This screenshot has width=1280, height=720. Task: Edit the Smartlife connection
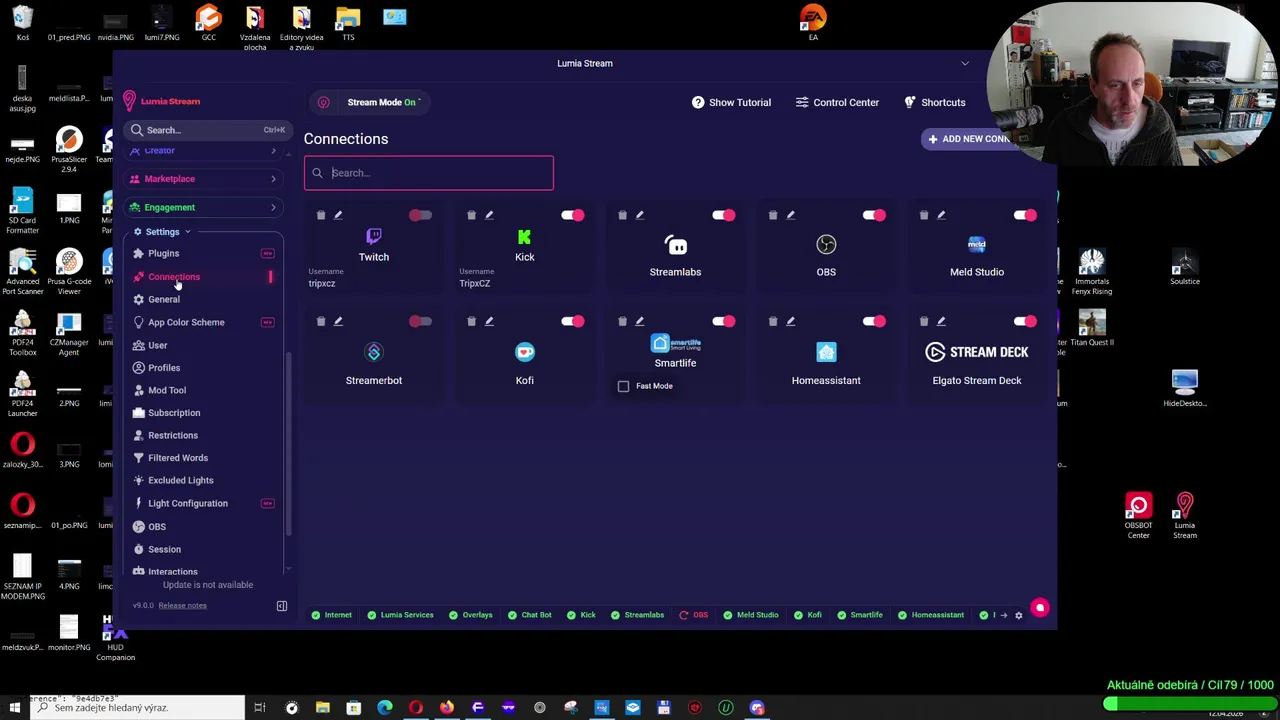click(x=640, y=321)
